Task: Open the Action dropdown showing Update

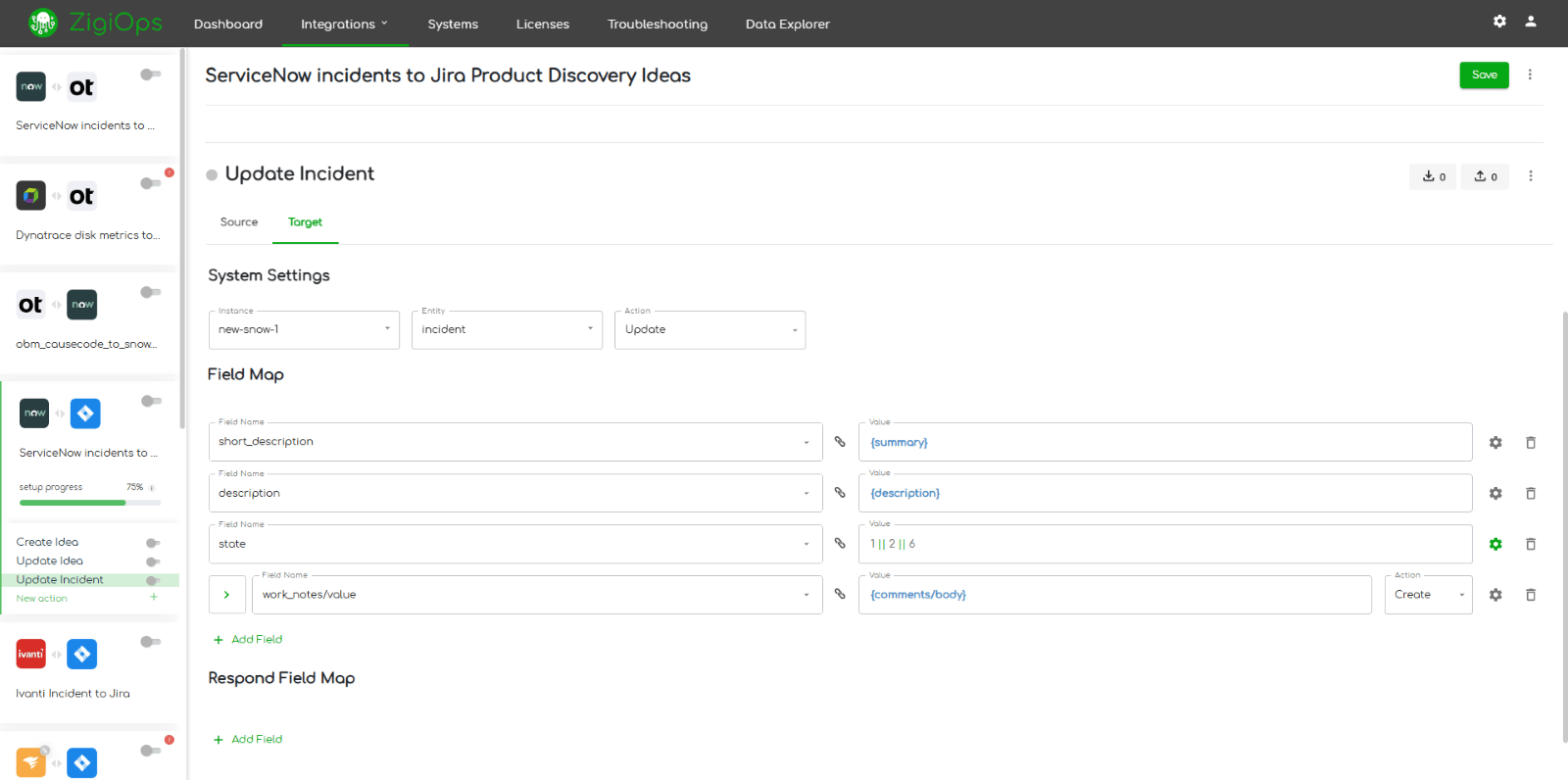Action: click(x=710, y=329)
